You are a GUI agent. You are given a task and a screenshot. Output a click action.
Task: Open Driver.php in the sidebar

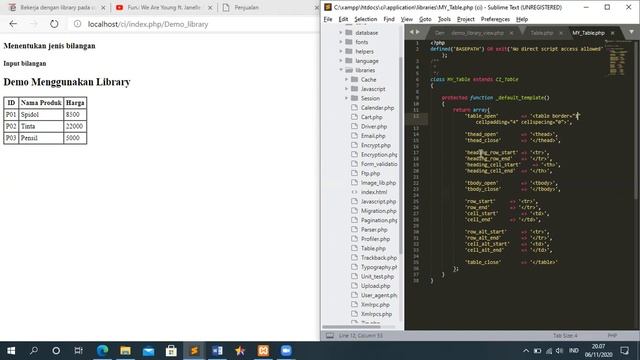click(x=373, y=127)
